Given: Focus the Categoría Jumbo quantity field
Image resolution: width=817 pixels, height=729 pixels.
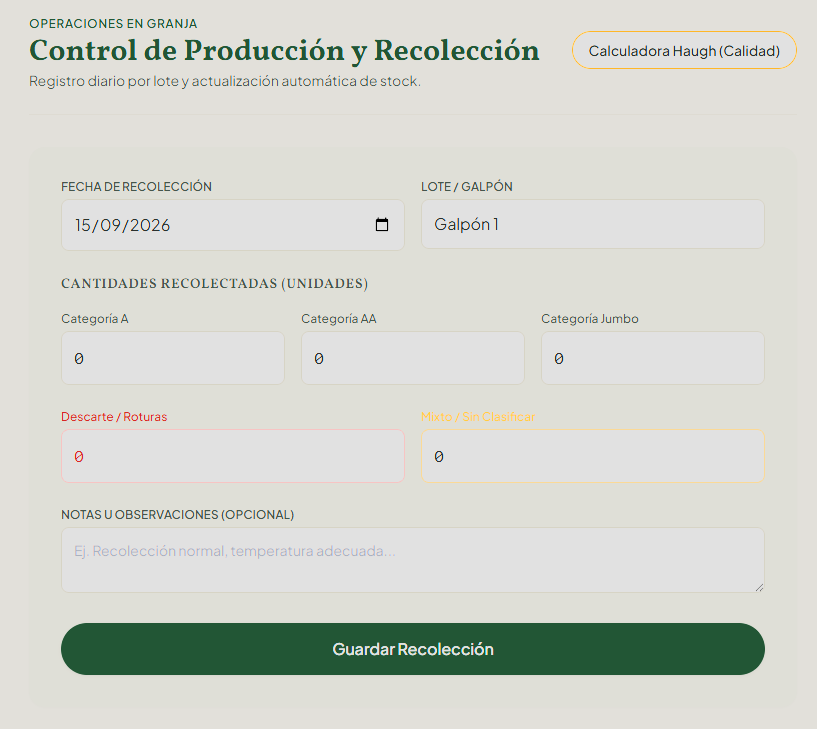Looking at the screenshot, I should point(653,358).
